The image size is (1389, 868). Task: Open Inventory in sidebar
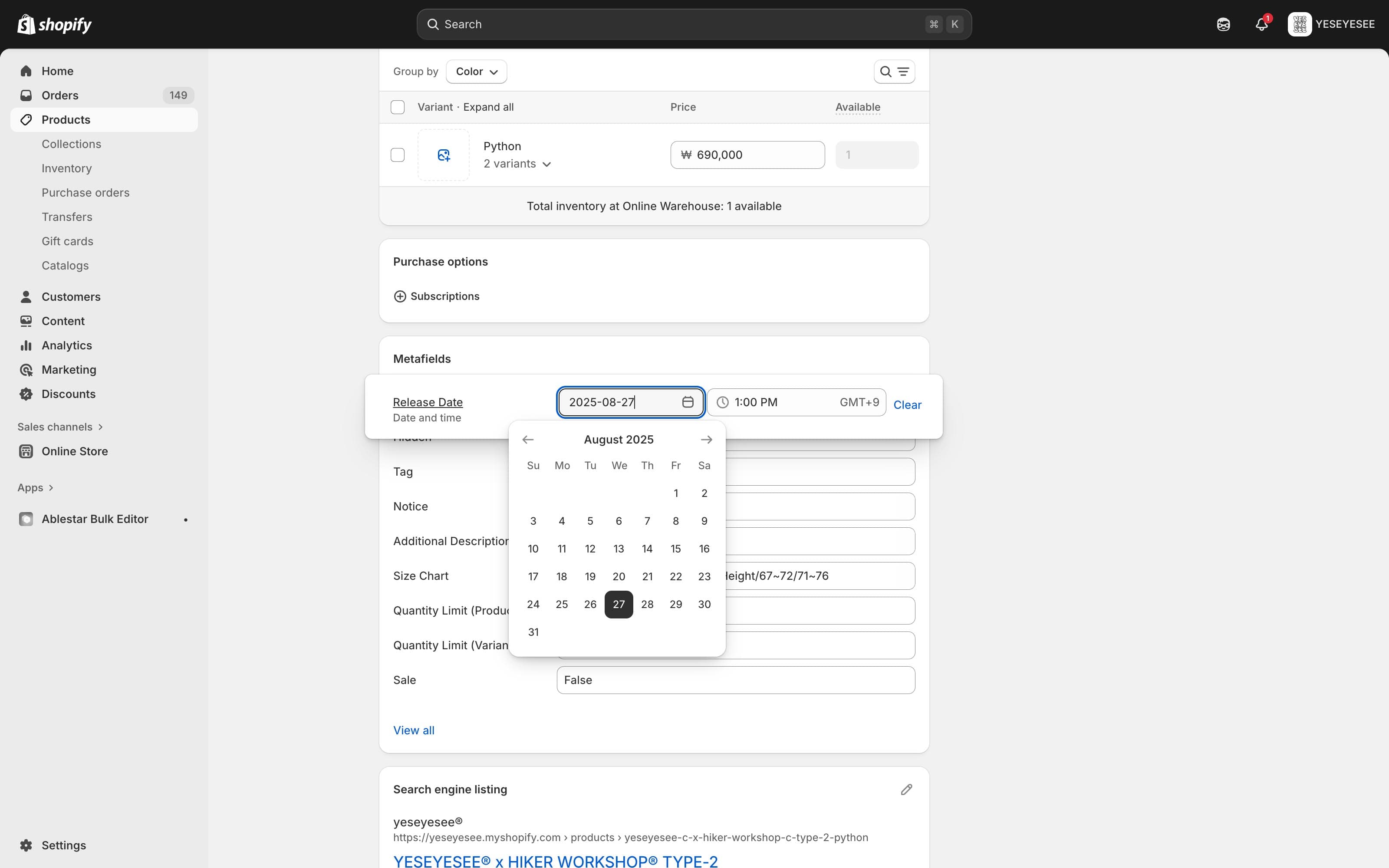(x=66, y=168)
